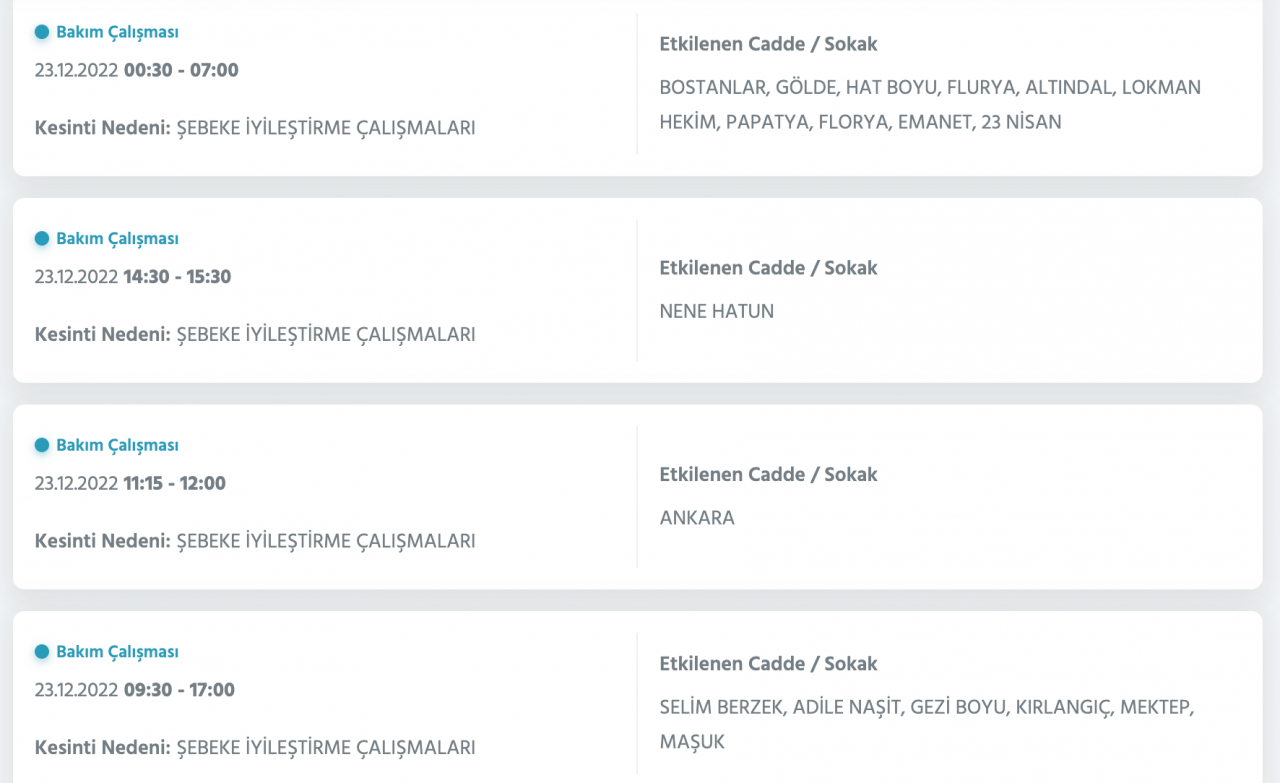Click the Bakım Çalışması label above 09:30 - 17:00
This screenshot has width=1280, height=783.
click(117, 652)
